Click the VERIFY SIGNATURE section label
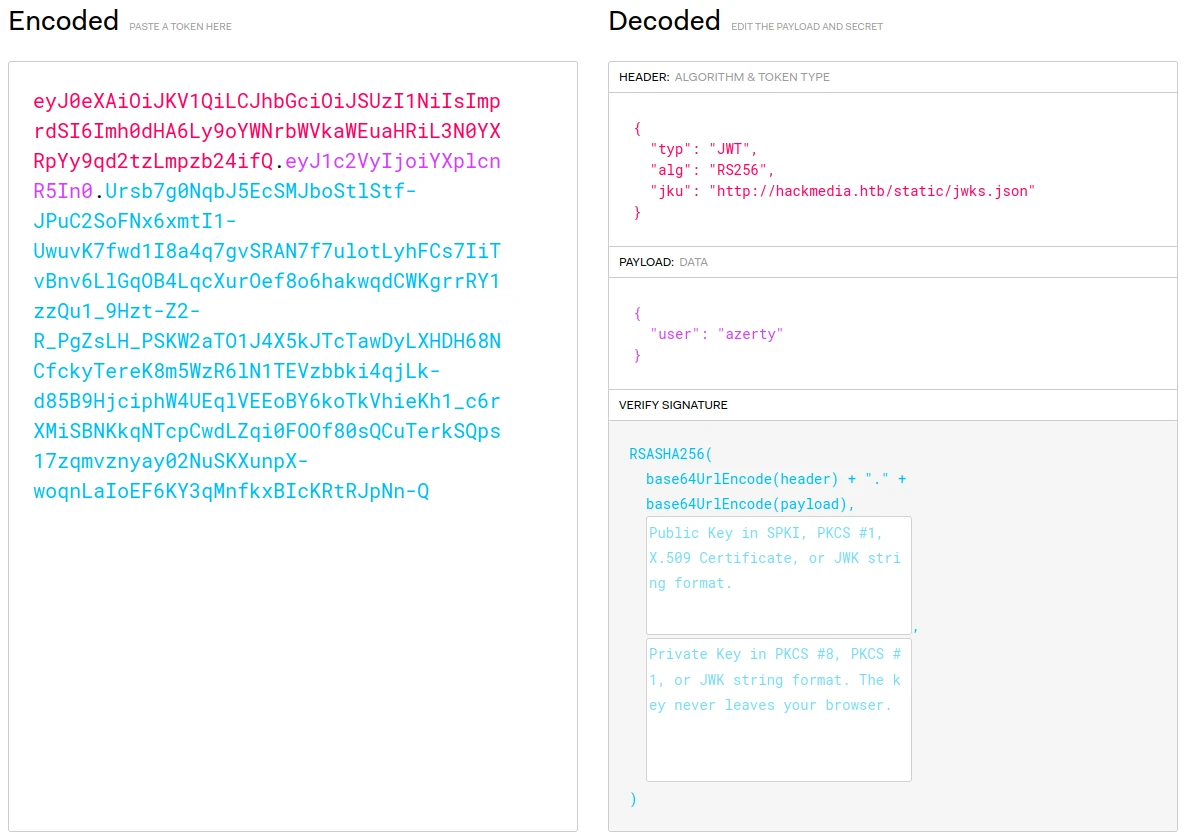Viewport: 1184px width, 839px height. coord(673,405)
